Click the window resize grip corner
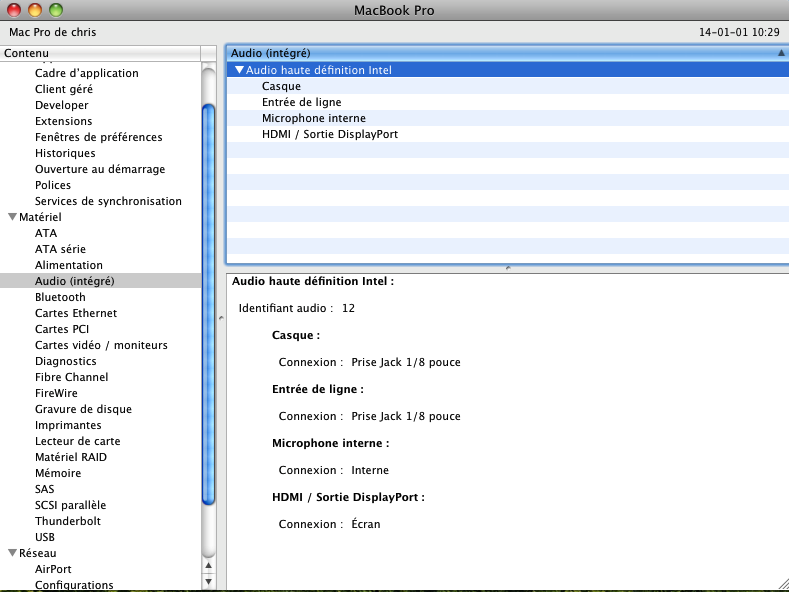Image resolution: width=789 pixels, height=592 pixels. (782, 585)
